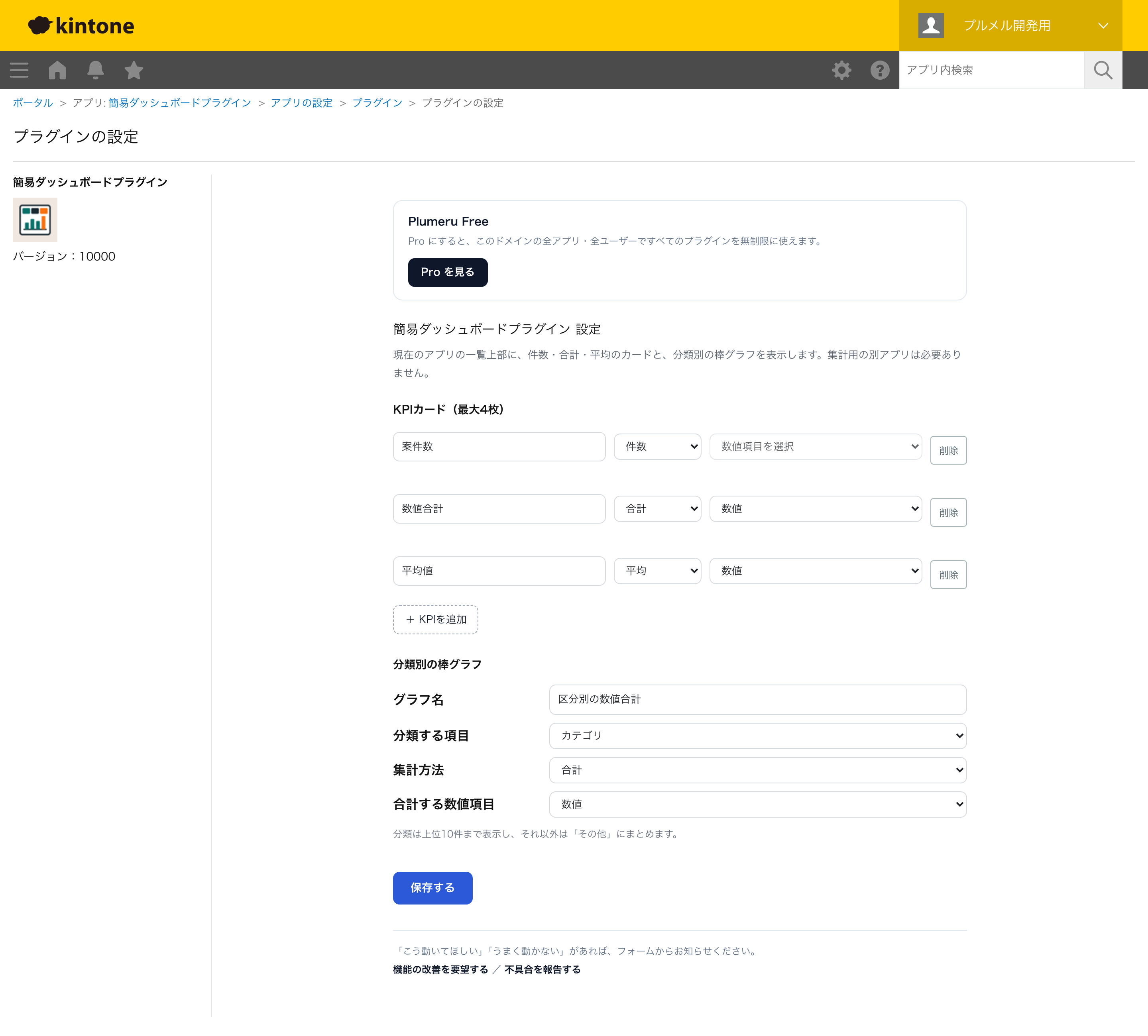Go to ポータル breadcrumb link

pyautogui.click(x=33, y=103)
